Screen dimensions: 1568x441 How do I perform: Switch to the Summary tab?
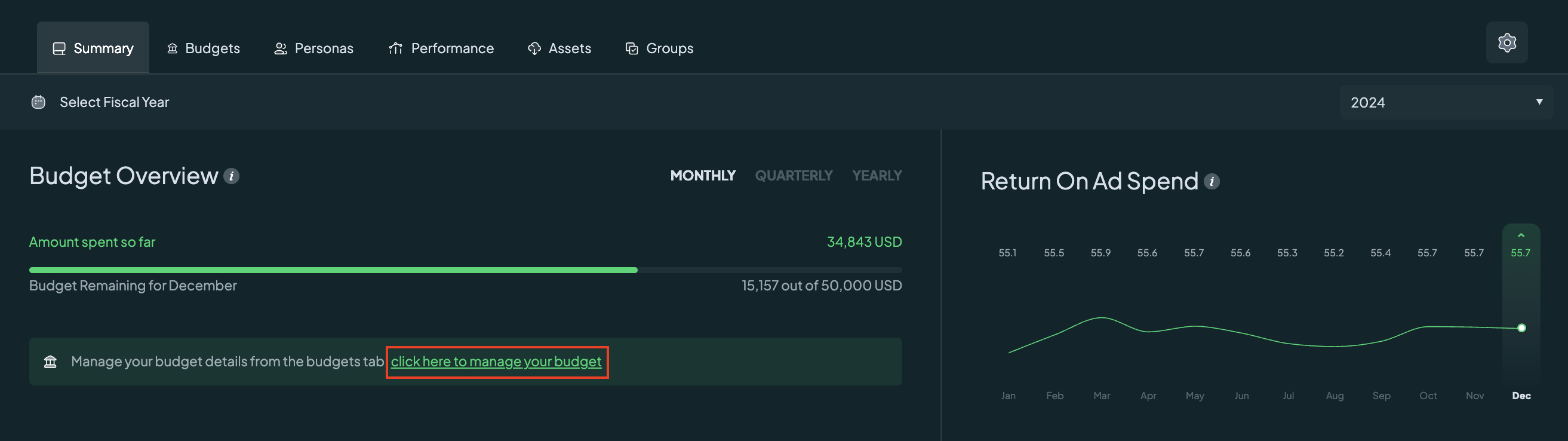pyautogui.click(x=93, y=48)
